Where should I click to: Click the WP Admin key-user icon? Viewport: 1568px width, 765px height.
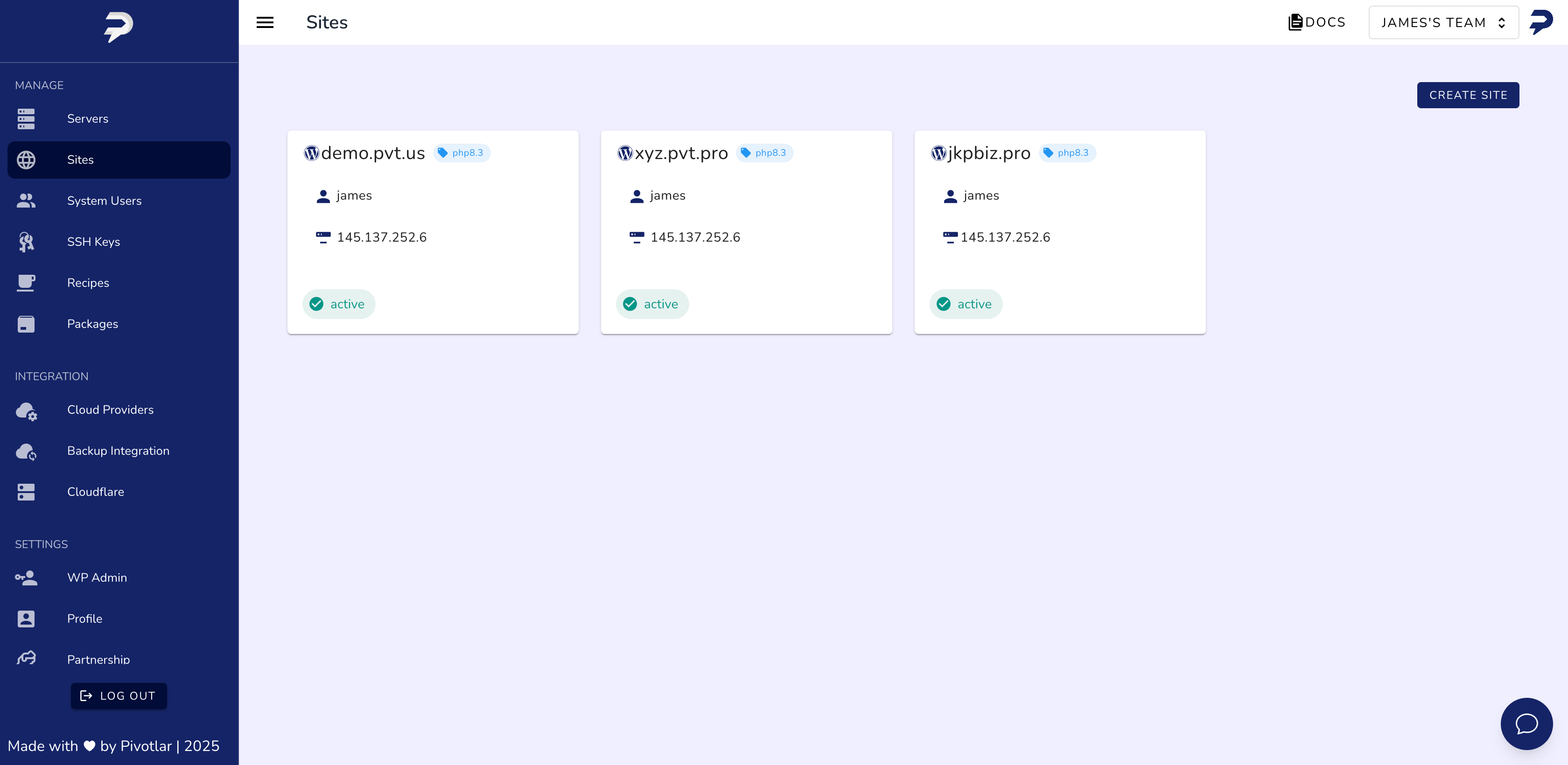[x=26, y=577]
